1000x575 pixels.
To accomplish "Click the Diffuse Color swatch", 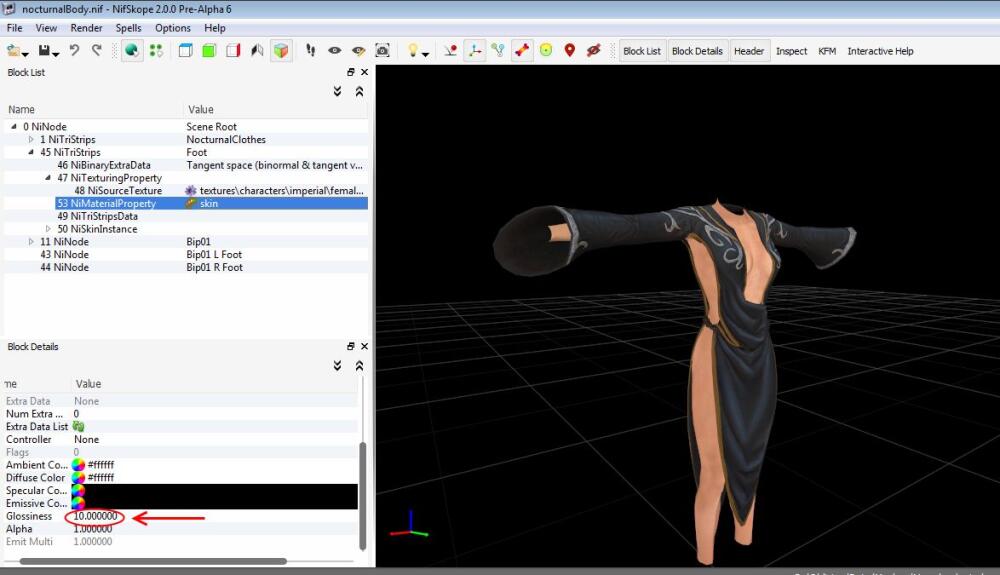I will point(78,477).
